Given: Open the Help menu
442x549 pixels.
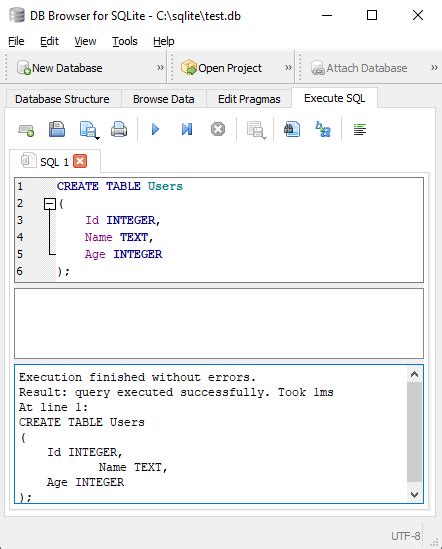Looking at the screenshot, I should 164,41.
